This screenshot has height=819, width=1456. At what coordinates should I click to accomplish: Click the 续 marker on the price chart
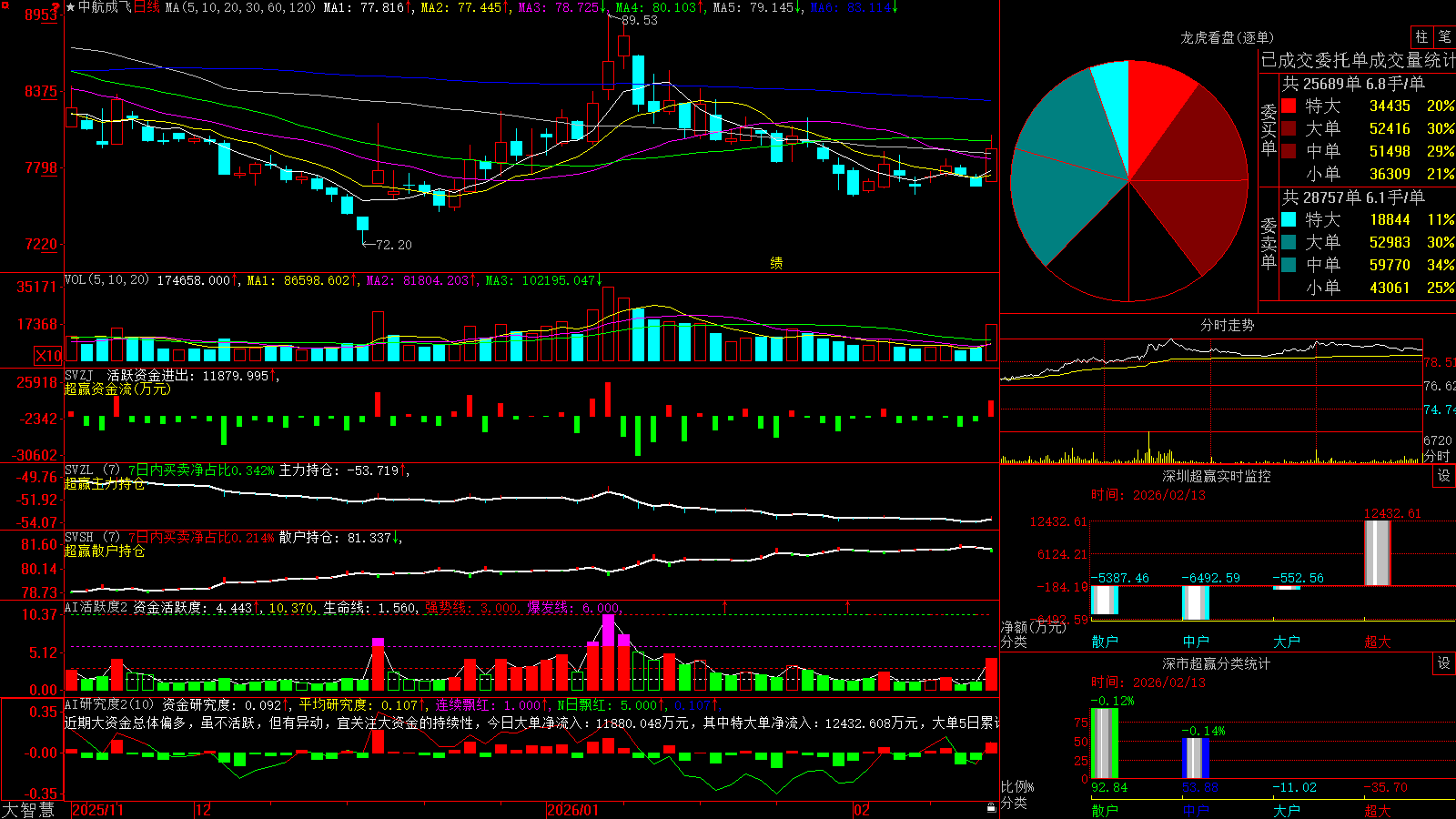pyautogui.click(x=776, y=263)
